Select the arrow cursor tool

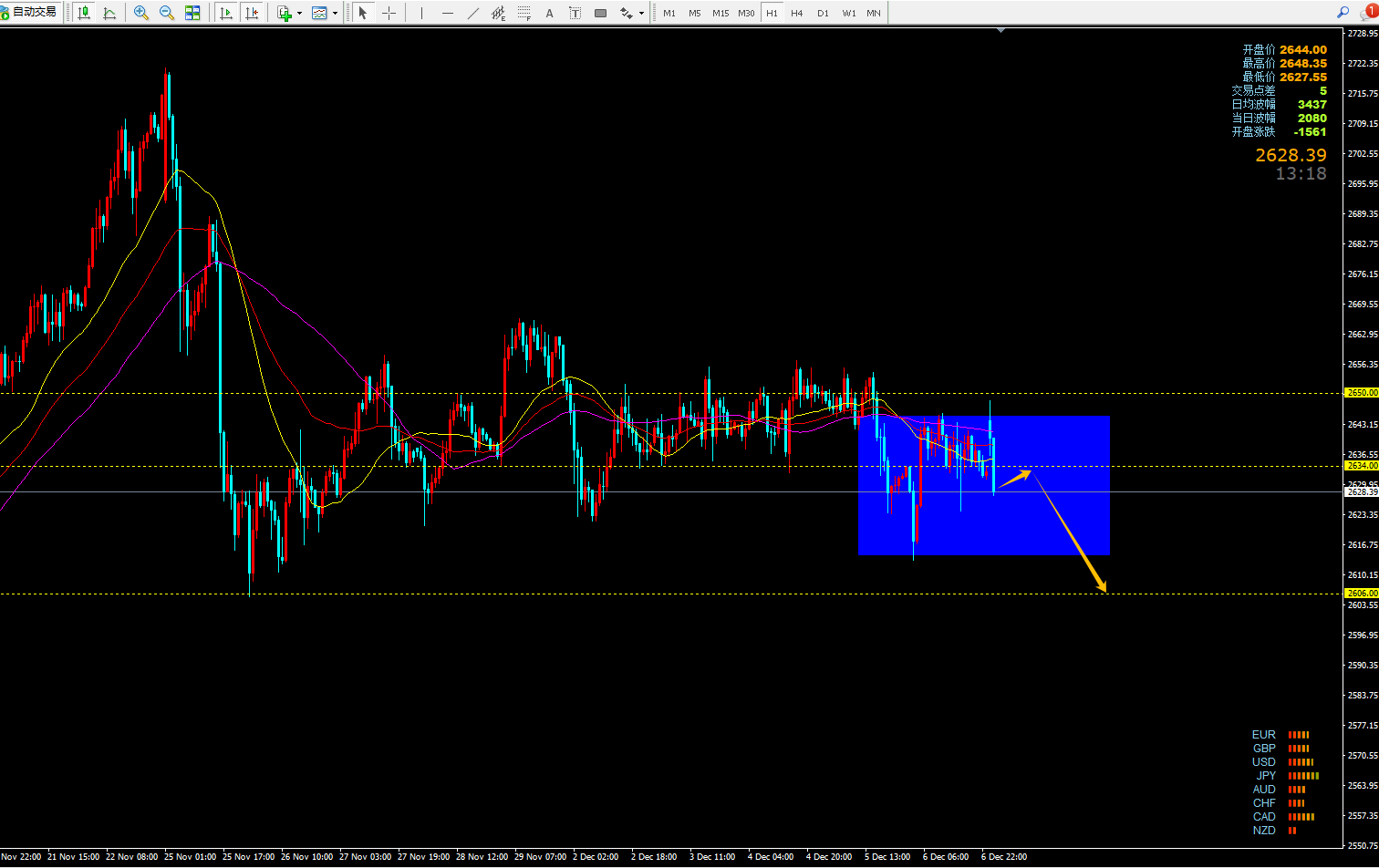coord(363,13)
